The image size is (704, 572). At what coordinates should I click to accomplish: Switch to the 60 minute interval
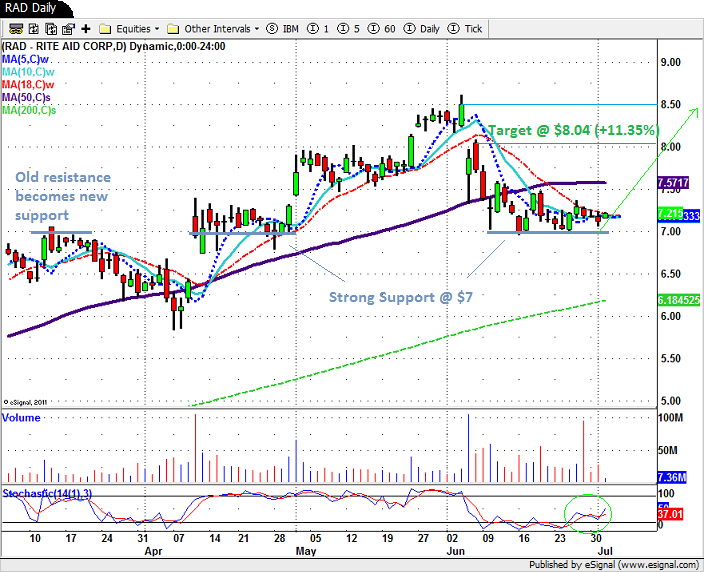point(382,29)
